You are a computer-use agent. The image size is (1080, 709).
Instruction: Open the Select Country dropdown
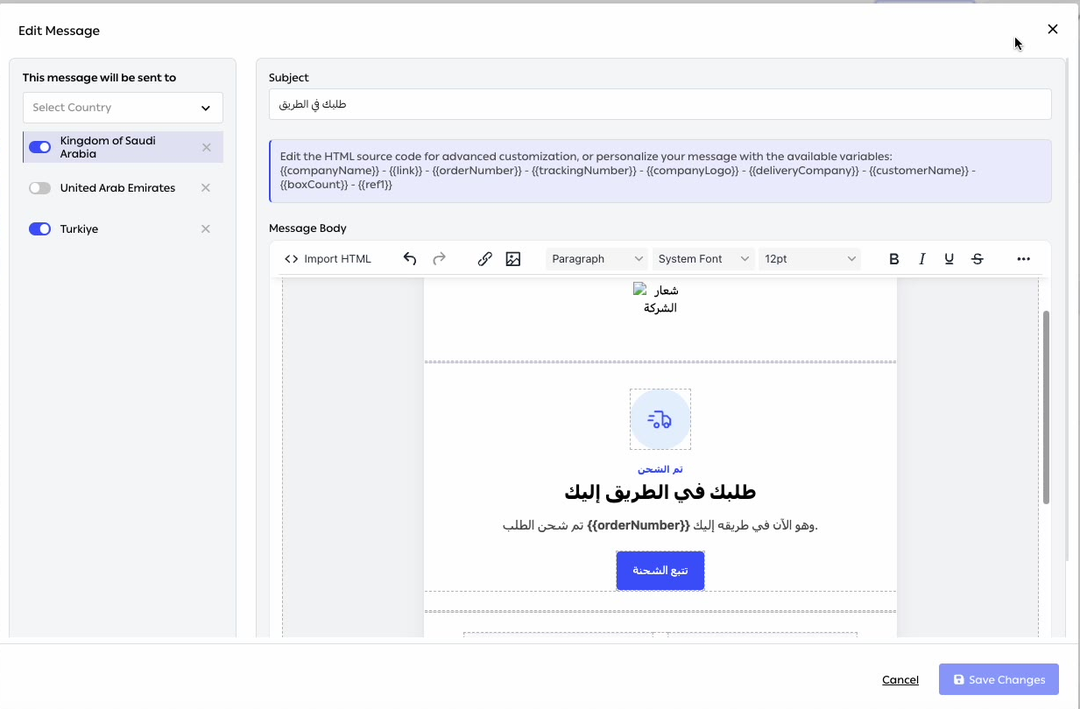[123, 107]
